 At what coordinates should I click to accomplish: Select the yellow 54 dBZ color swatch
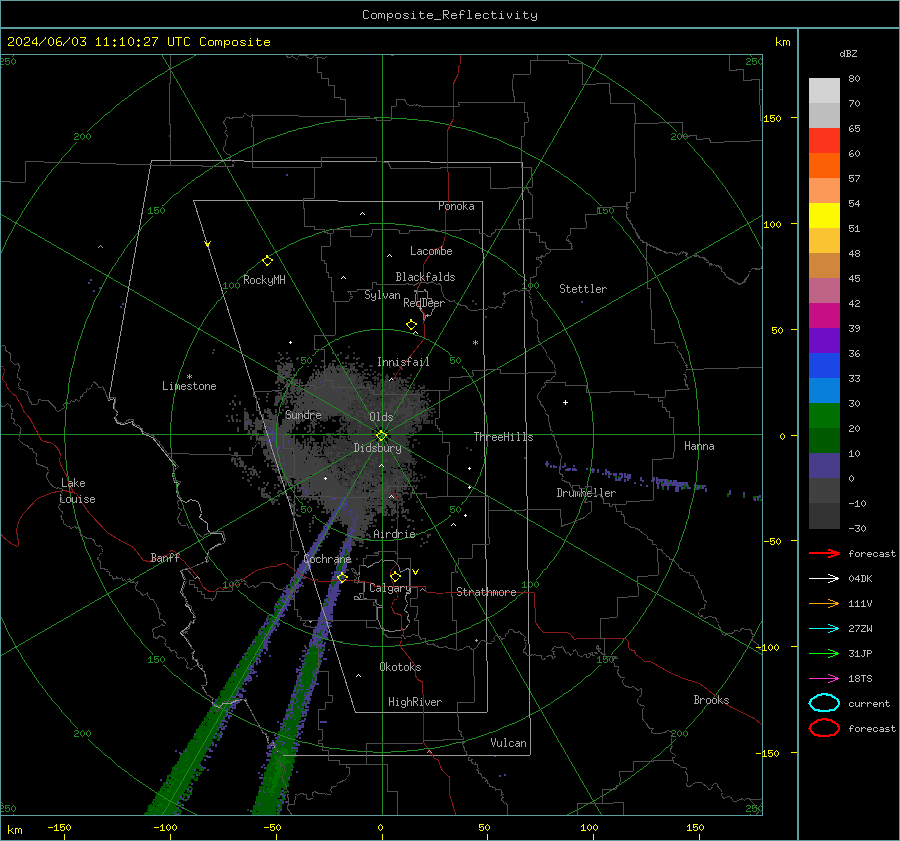tap(824, 215)
